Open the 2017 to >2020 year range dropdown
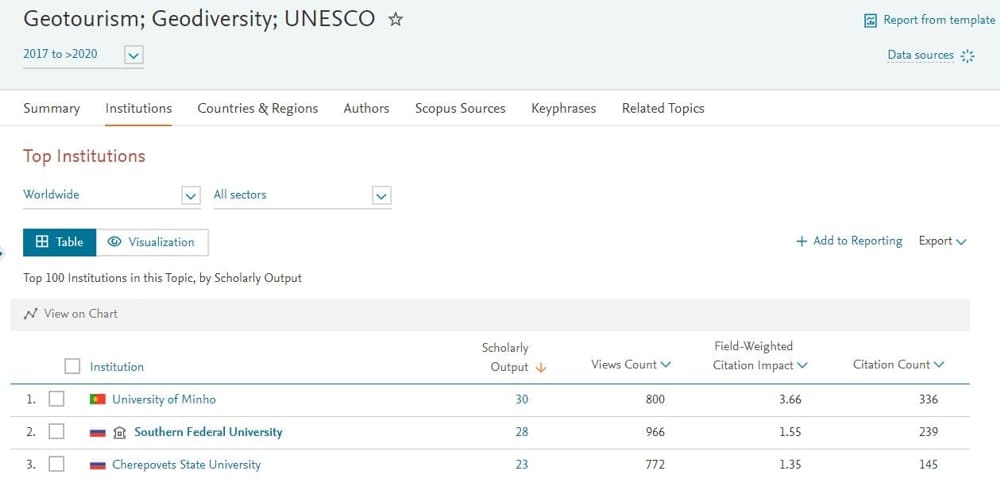The height and width of the screenshot is (479, 1000). click(x=134, y=55)
